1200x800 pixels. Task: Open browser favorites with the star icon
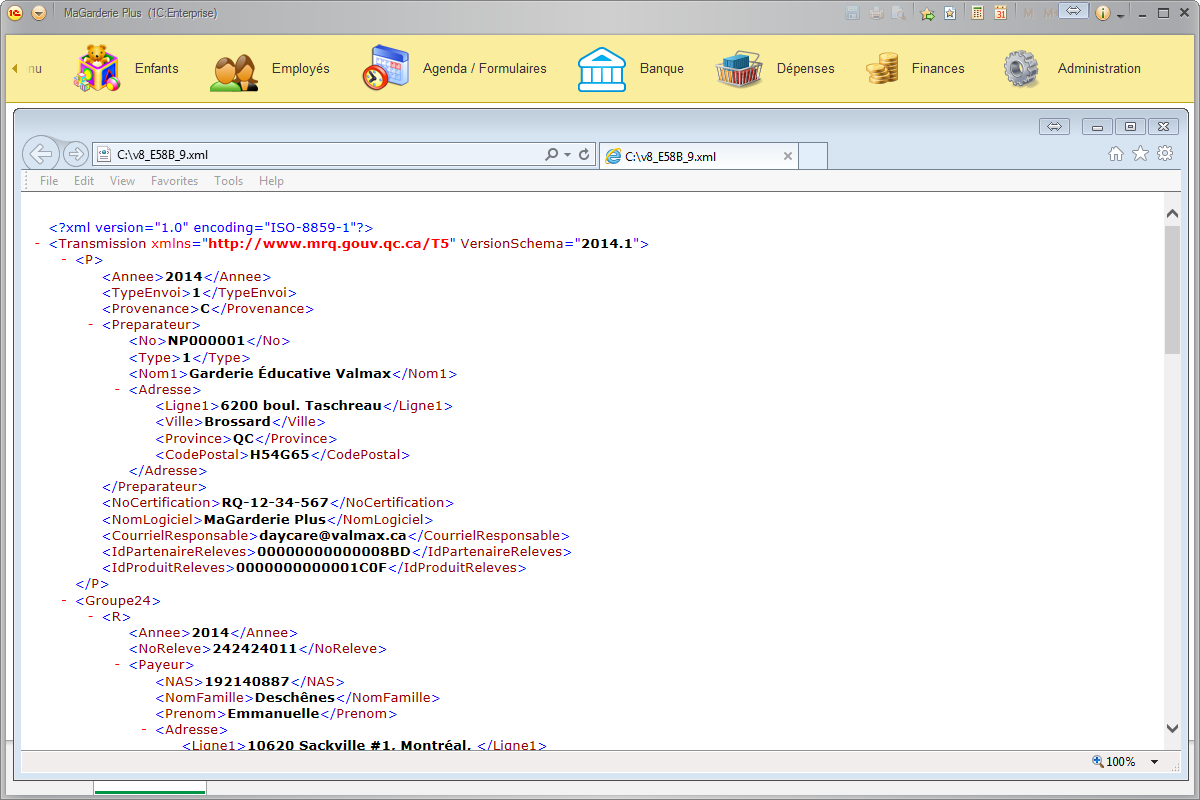(x=1141, y=153)
